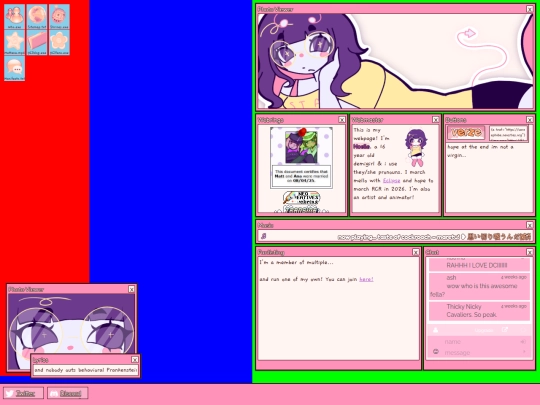
Task: Click 'hope at the end' text in Buttons window
Action: point(480,151)
